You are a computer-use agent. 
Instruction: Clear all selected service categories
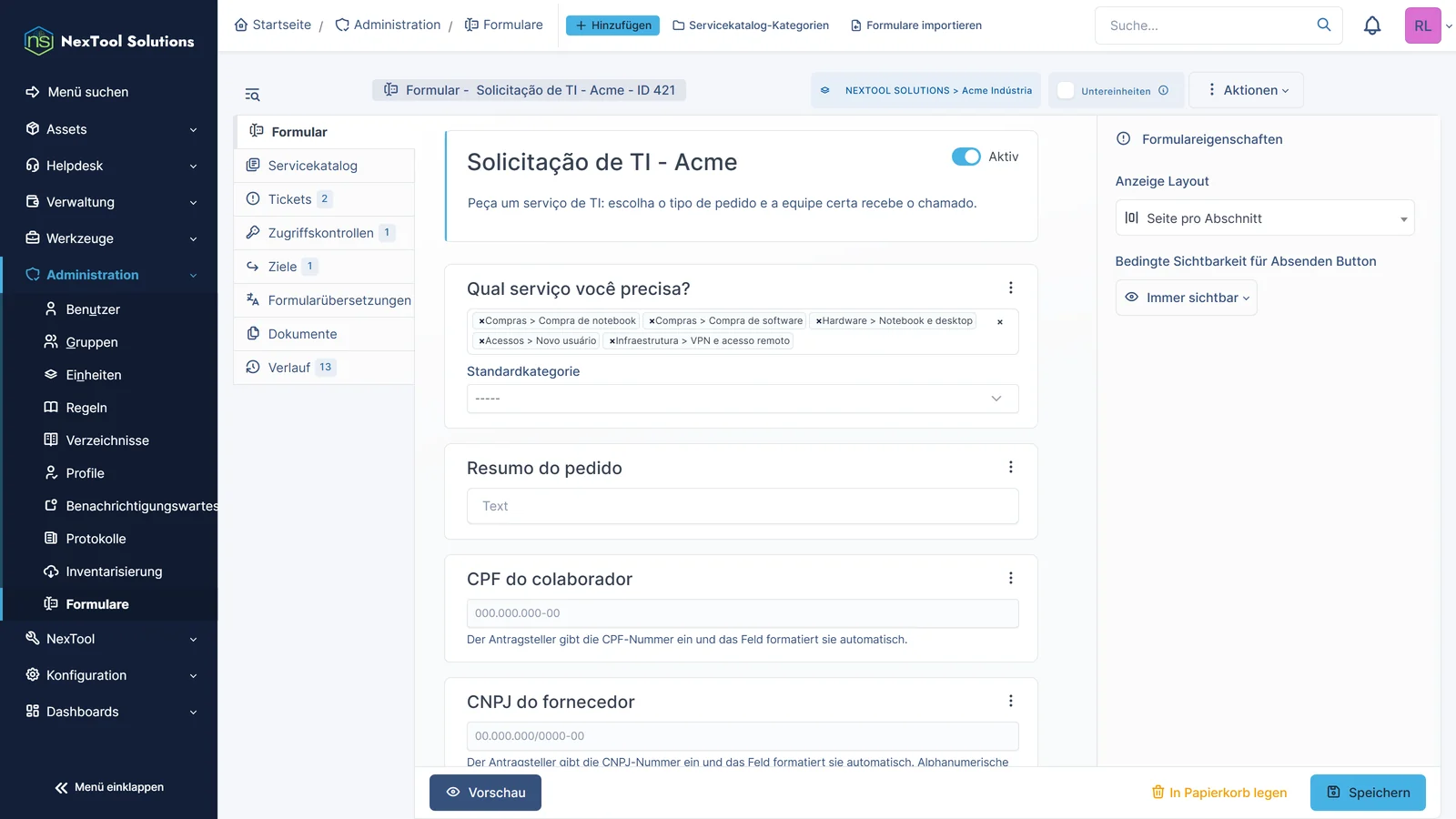coord(1000,322)
